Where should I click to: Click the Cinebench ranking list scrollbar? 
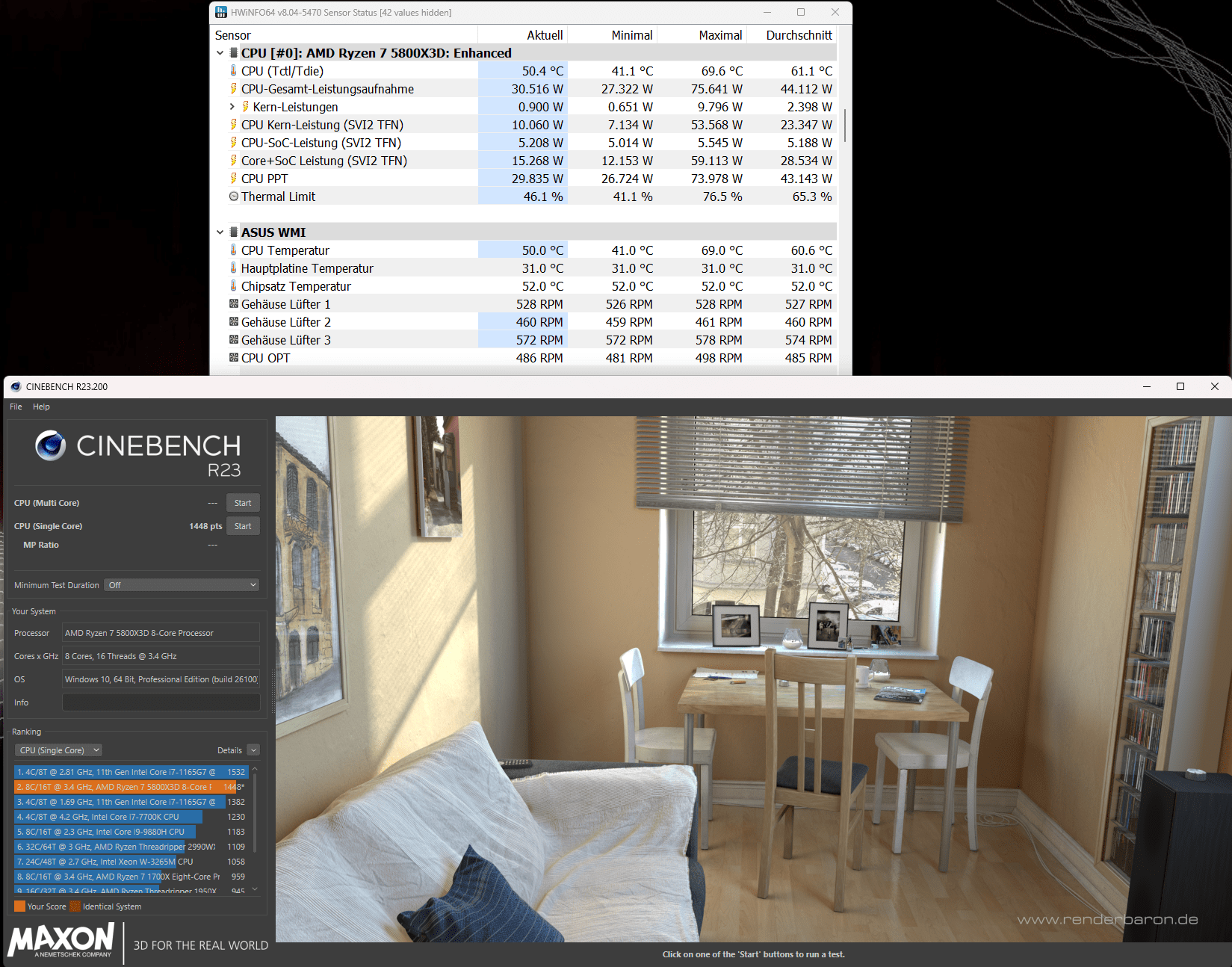255,812
